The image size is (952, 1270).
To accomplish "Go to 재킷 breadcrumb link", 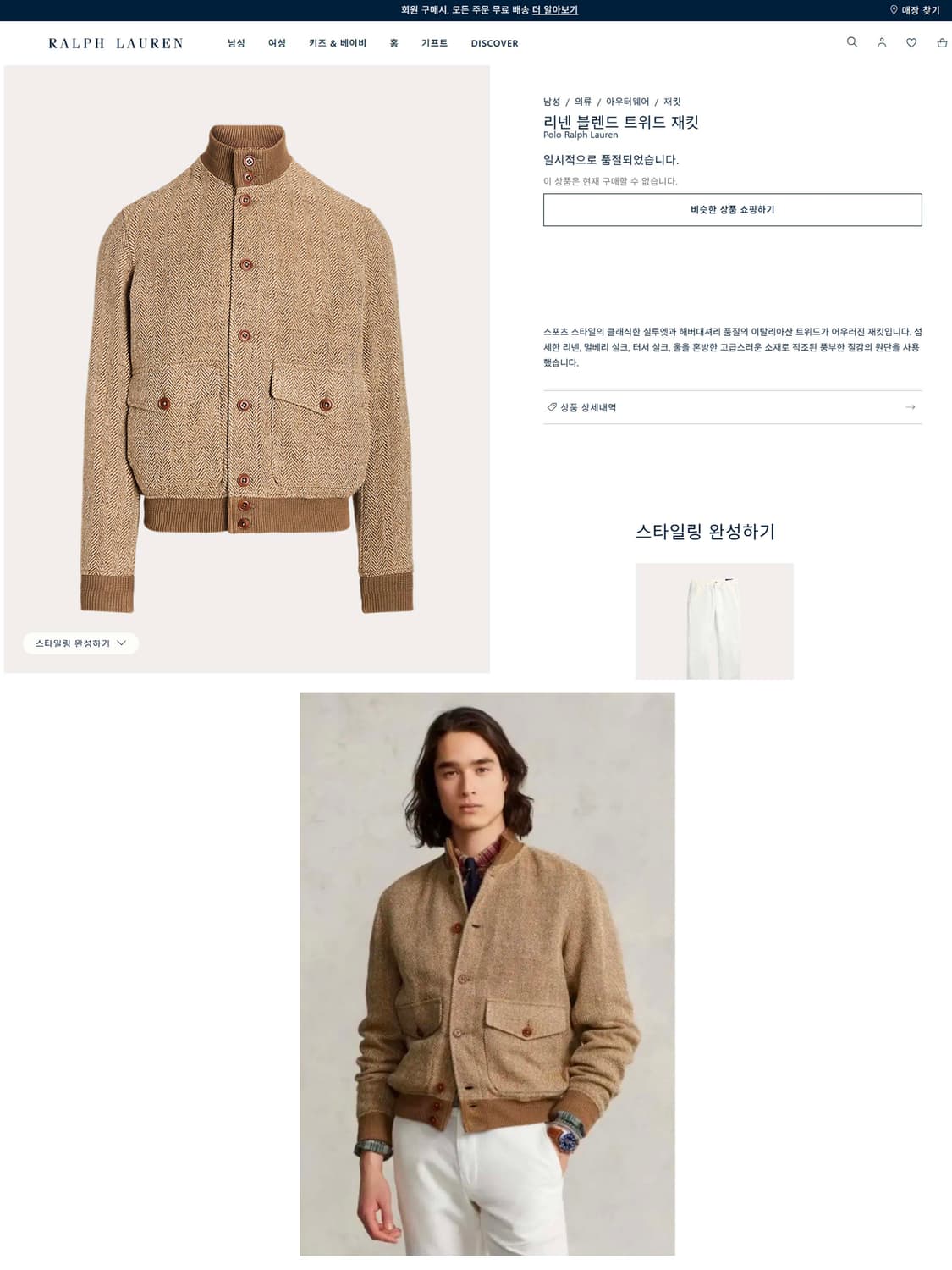I will pos(672,102).
